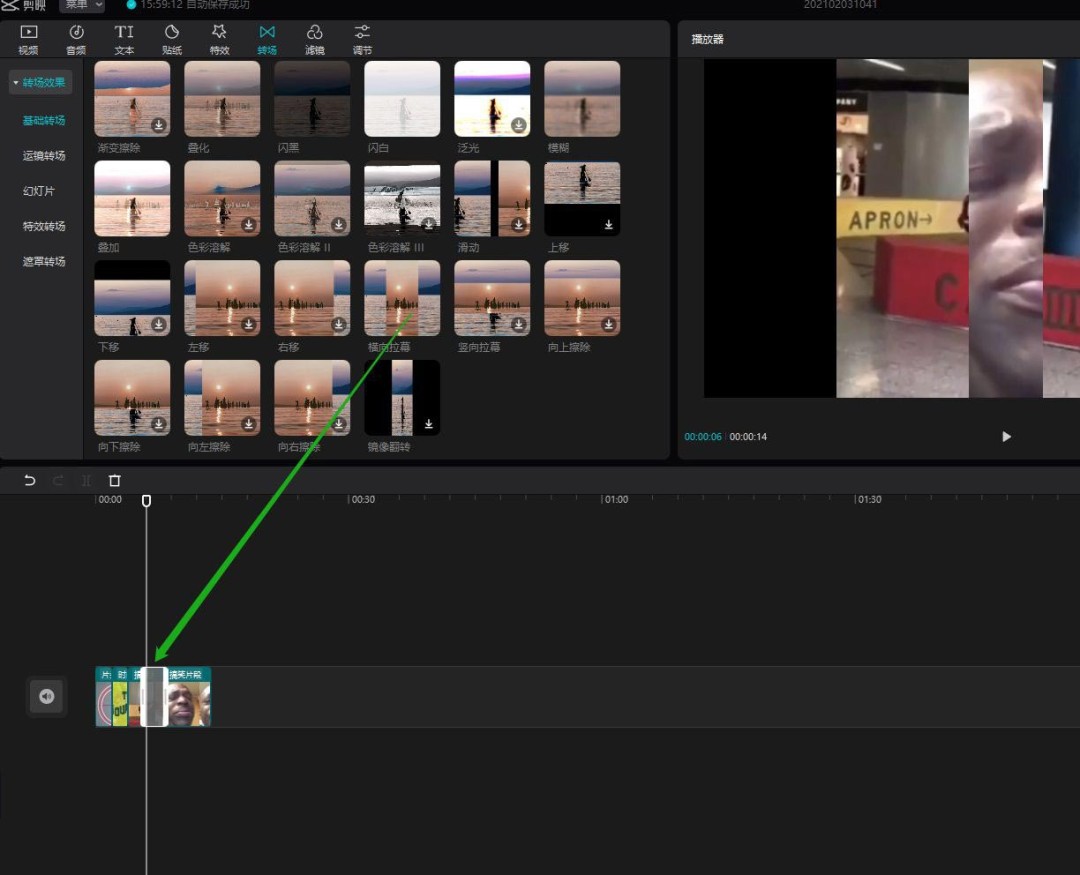Open the 遮罩转场 category
Screen dimensions: 1080x875
44,262
